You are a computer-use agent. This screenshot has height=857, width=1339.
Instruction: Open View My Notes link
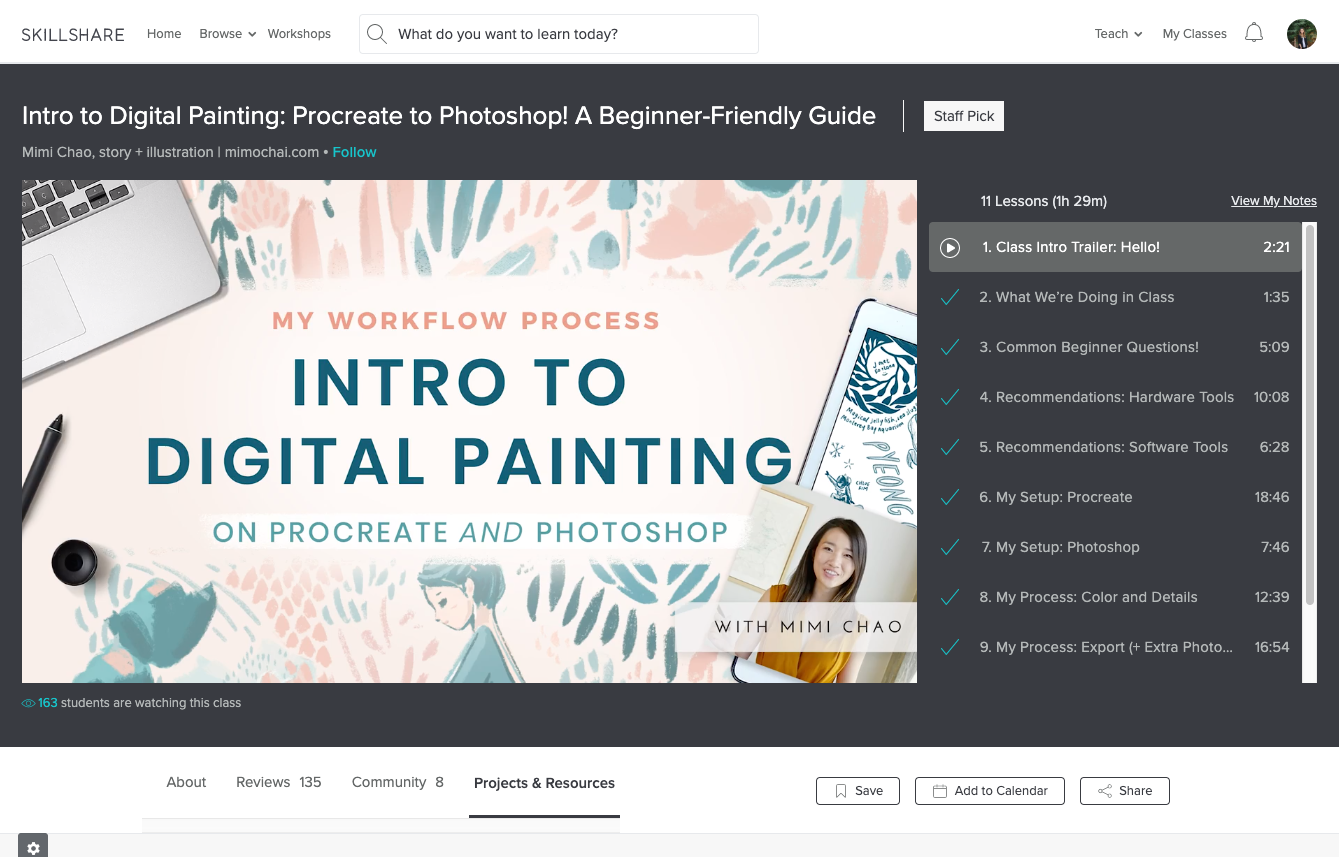pos(1273,201)
